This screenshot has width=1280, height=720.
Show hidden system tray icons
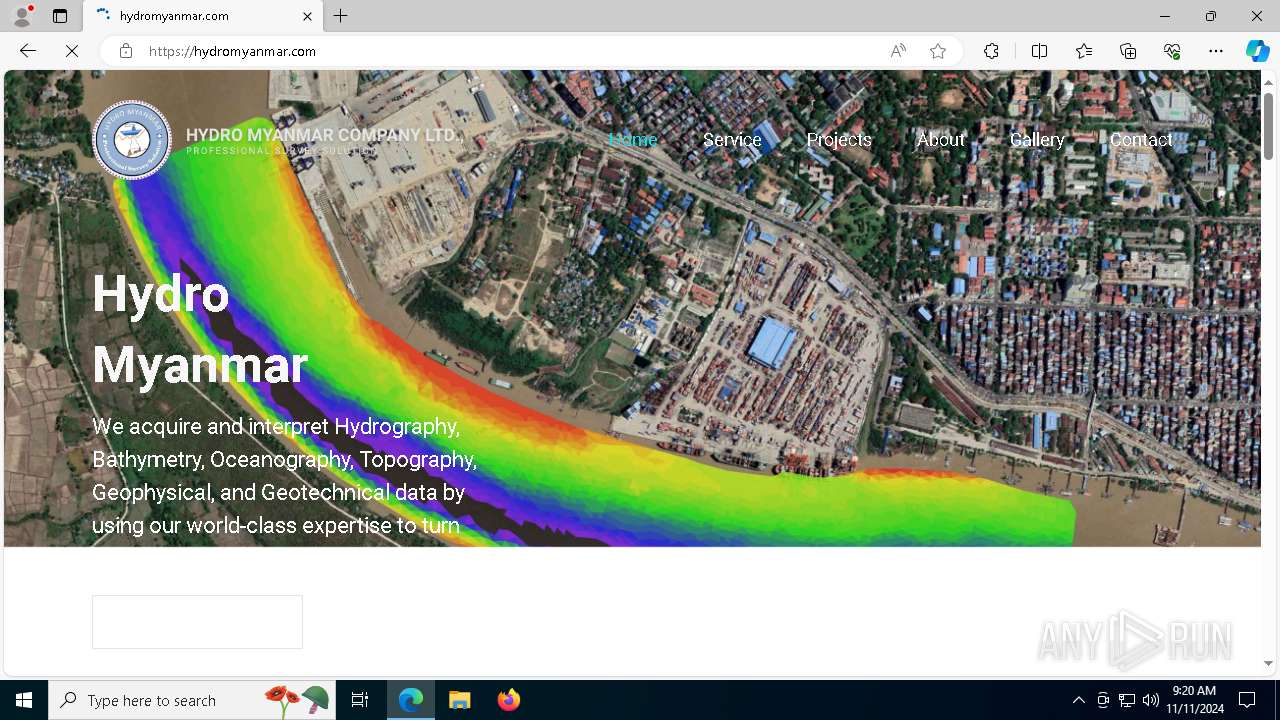click(x=1078, y=700)
